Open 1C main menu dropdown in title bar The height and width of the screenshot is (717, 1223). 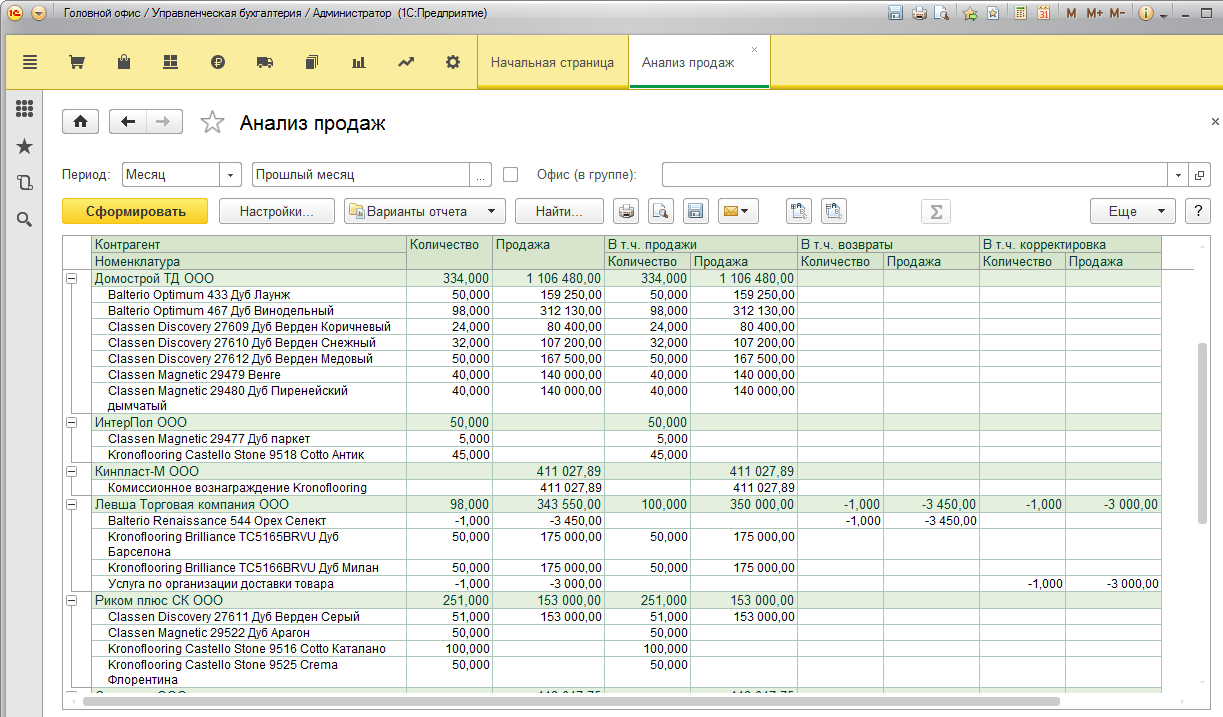point(39,14)
